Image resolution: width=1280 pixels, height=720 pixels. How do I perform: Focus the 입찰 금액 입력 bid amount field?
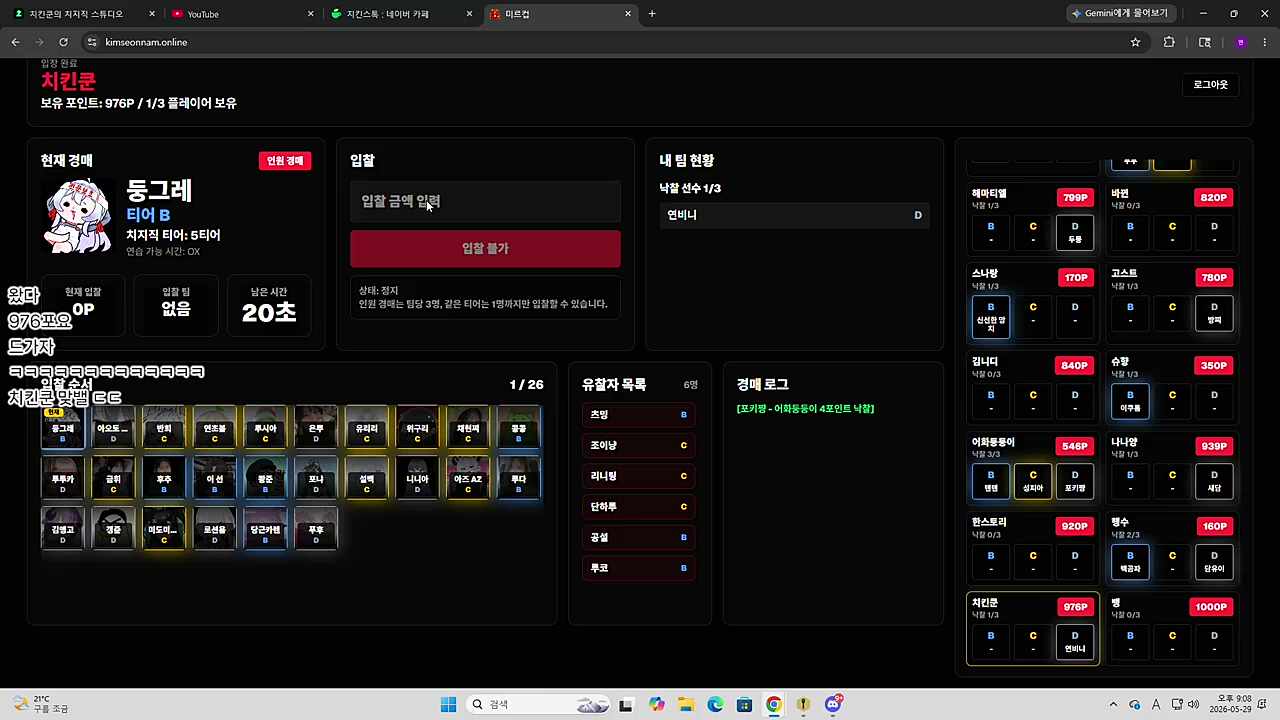coord(485,201)
